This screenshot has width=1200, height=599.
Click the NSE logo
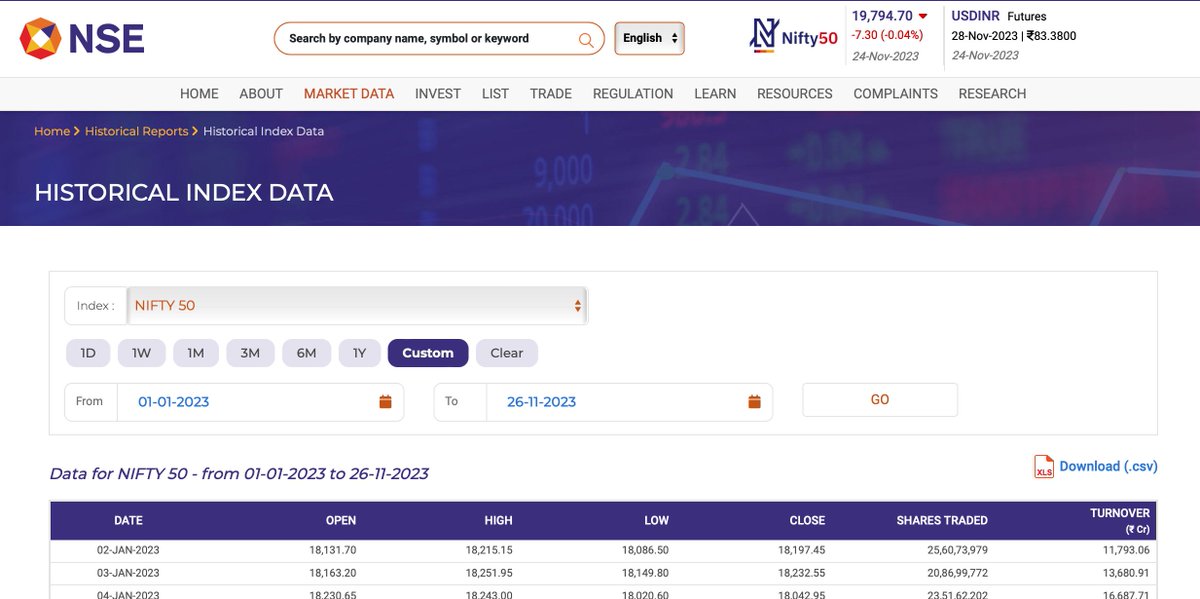pos(82,38)
